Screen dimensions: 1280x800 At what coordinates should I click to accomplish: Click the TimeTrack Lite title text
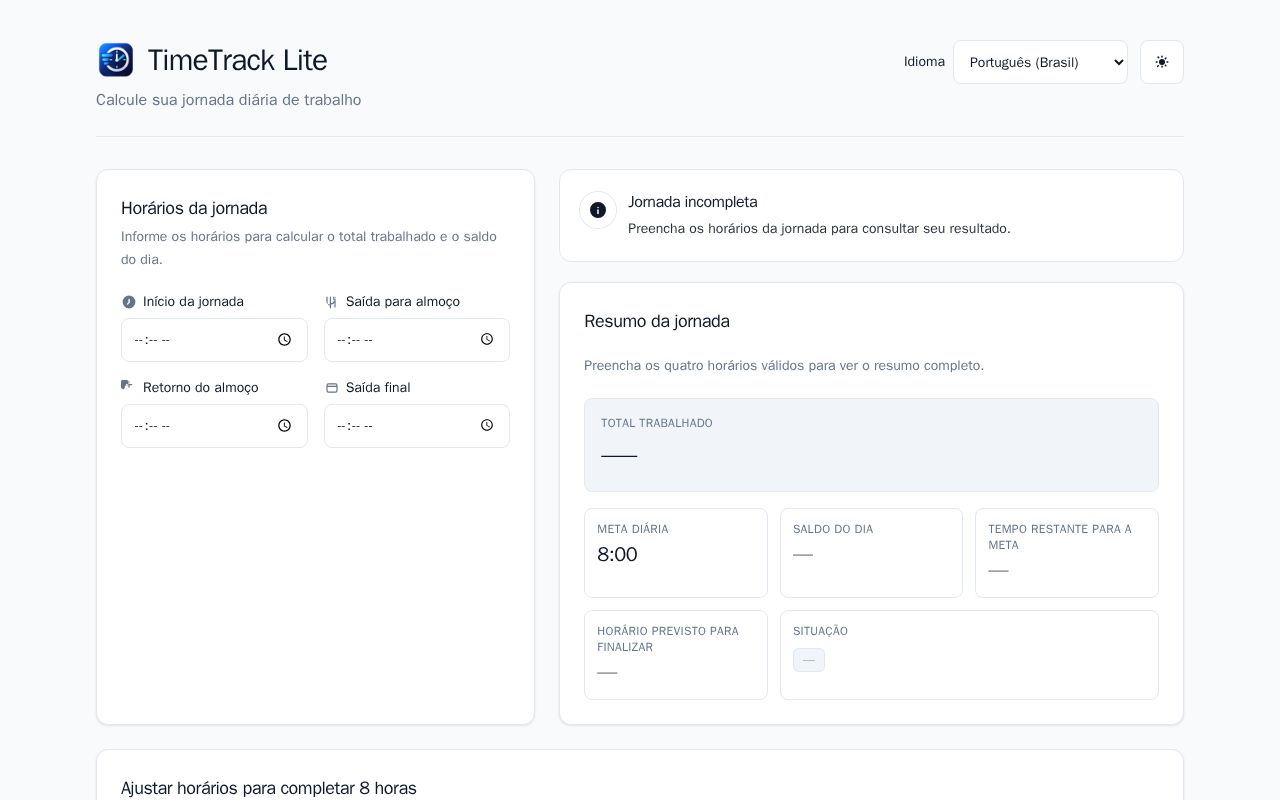(x=237, y=60)
